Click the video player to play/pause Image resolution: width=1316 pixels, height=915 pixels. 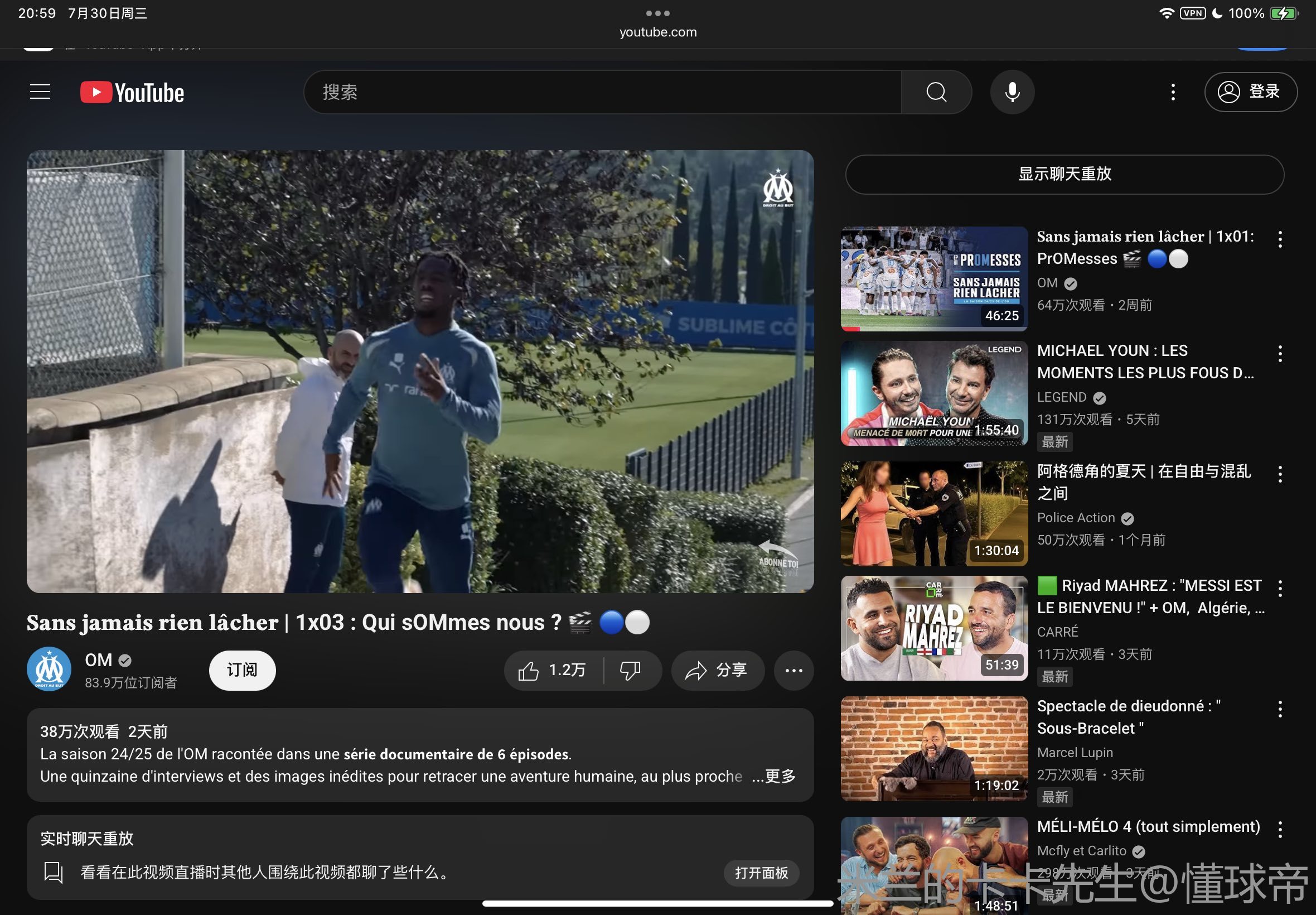[x=420, y=372]
